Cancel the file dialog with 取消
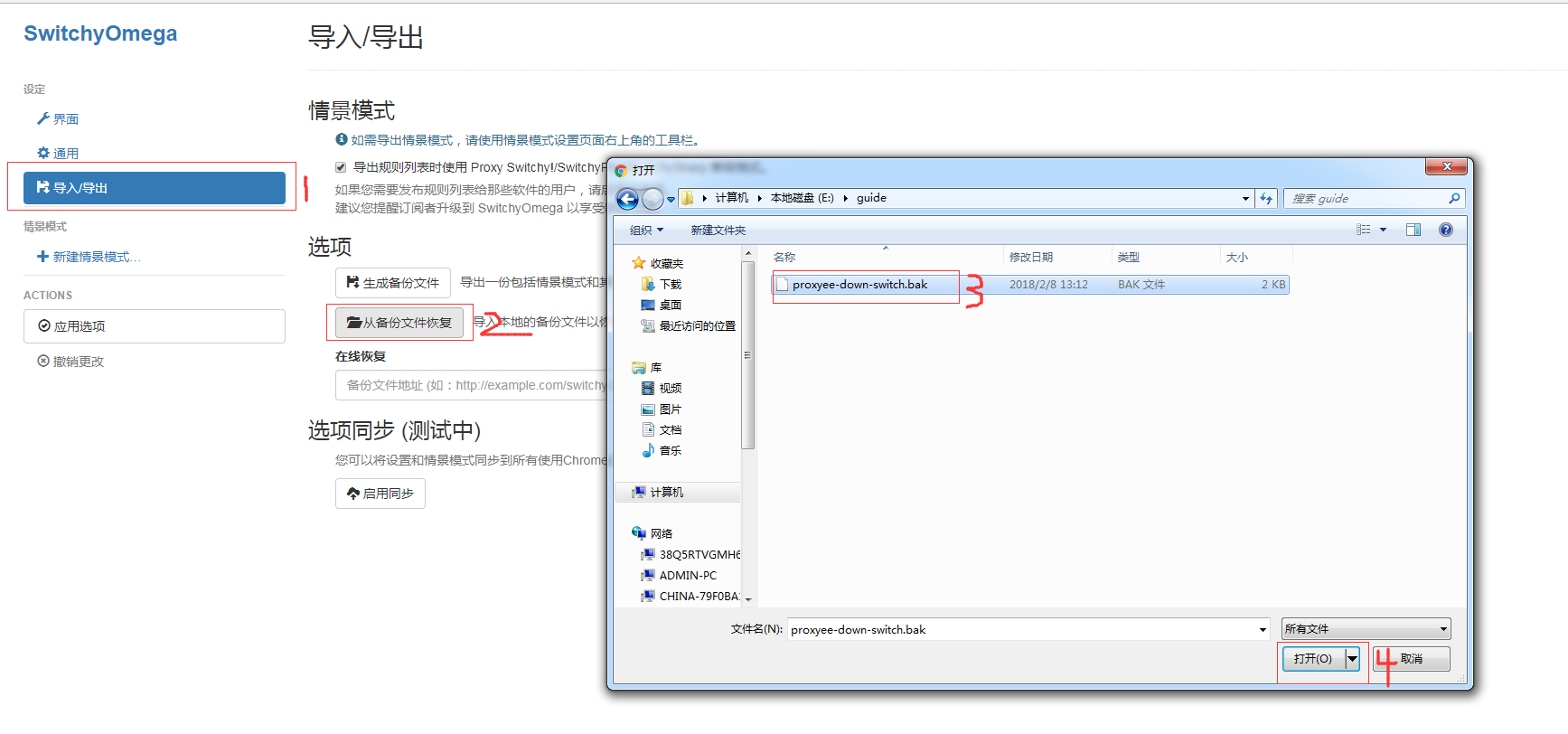The height and width of the screenshot is (734, 1568). 1412,659
